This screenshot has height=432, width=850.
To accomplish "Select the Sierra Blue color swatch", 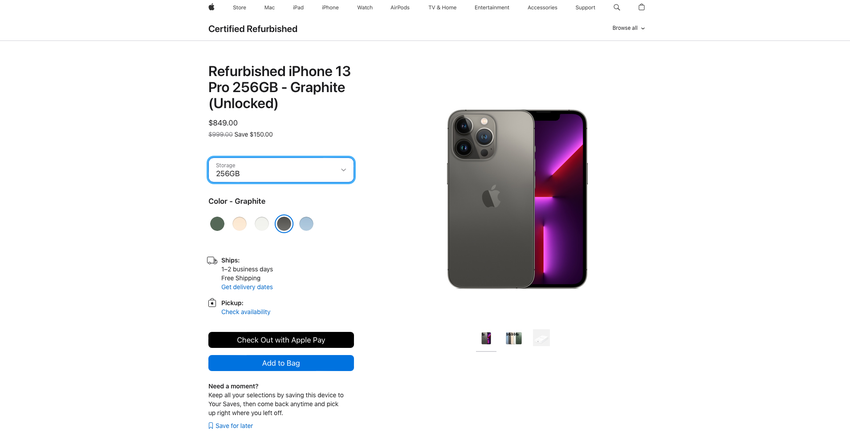I will (306, 224).
